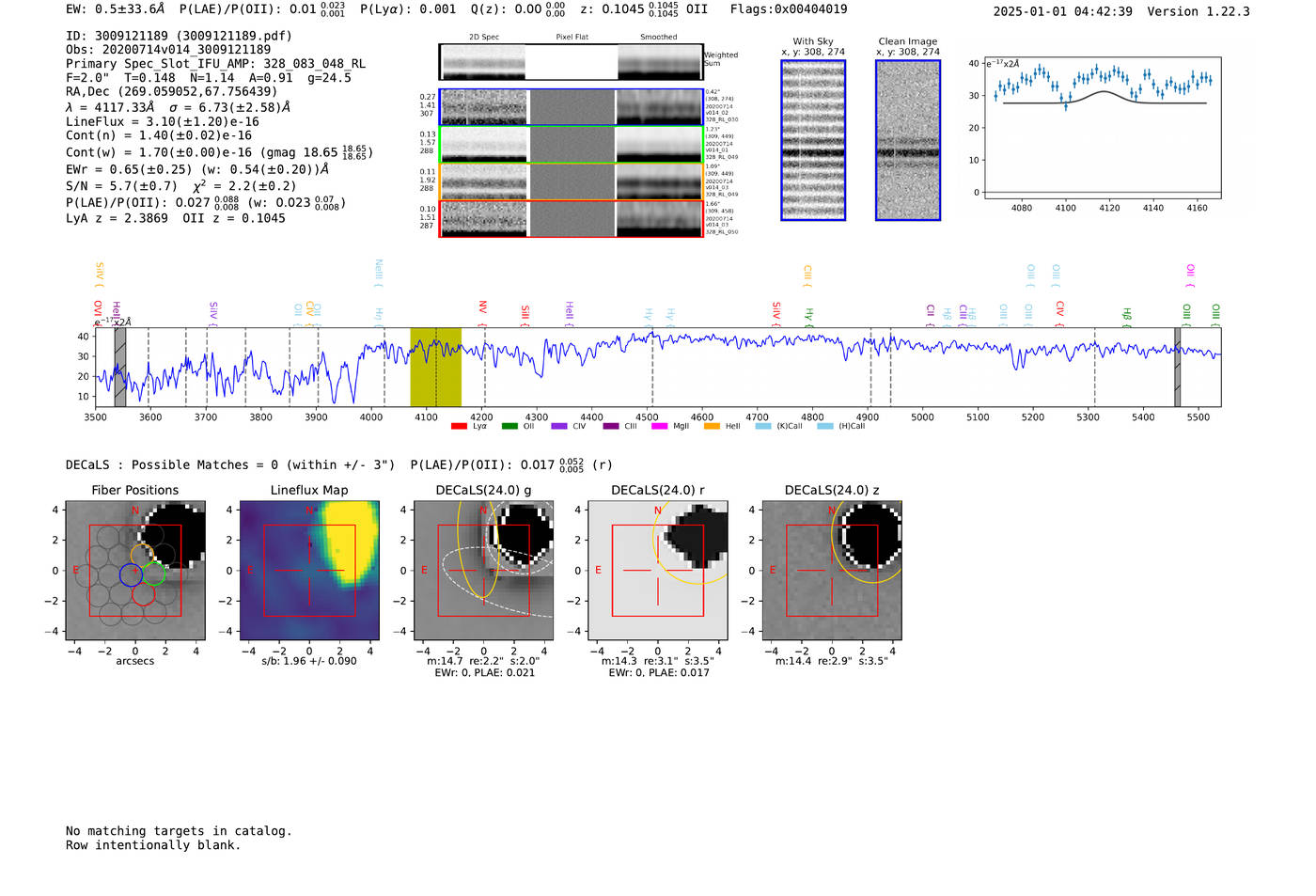
Task: Click the RA,Dec coordinates line
Action: pos(172,91)
